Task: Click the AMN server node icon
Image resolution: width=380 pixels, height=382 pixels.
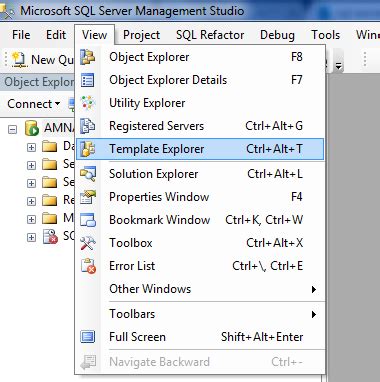Action: [32, 128]
